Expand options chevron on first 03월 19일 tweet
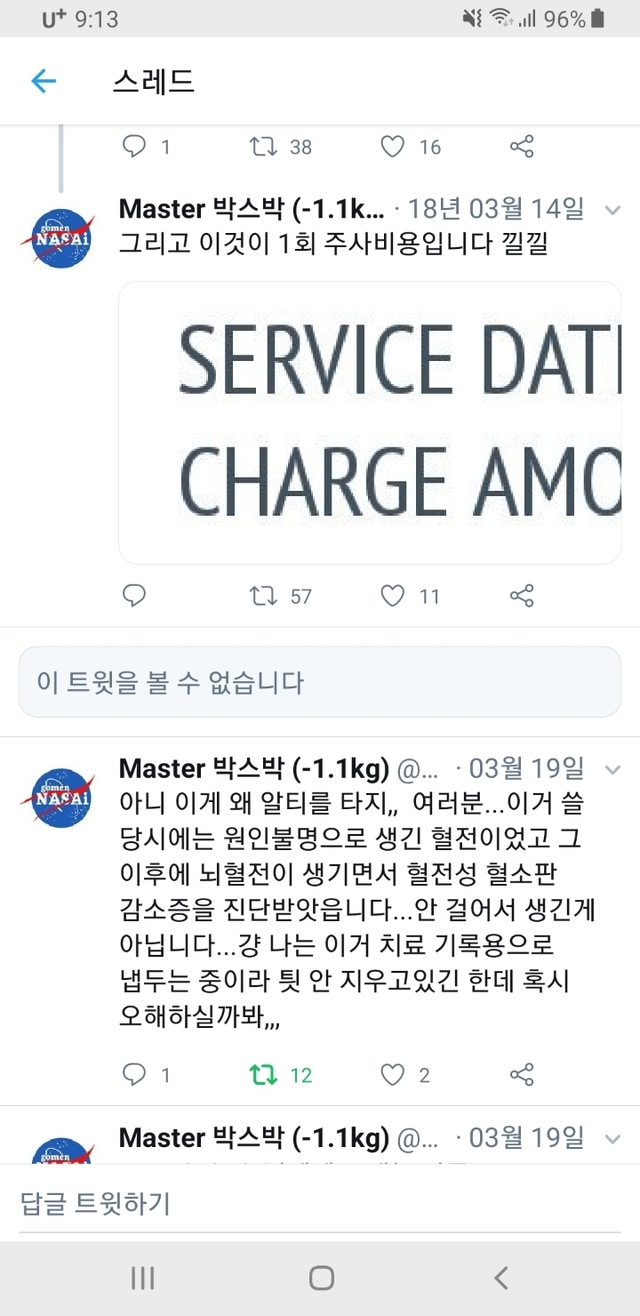This screenshot has width=640, height=1316. coord(612,769)
